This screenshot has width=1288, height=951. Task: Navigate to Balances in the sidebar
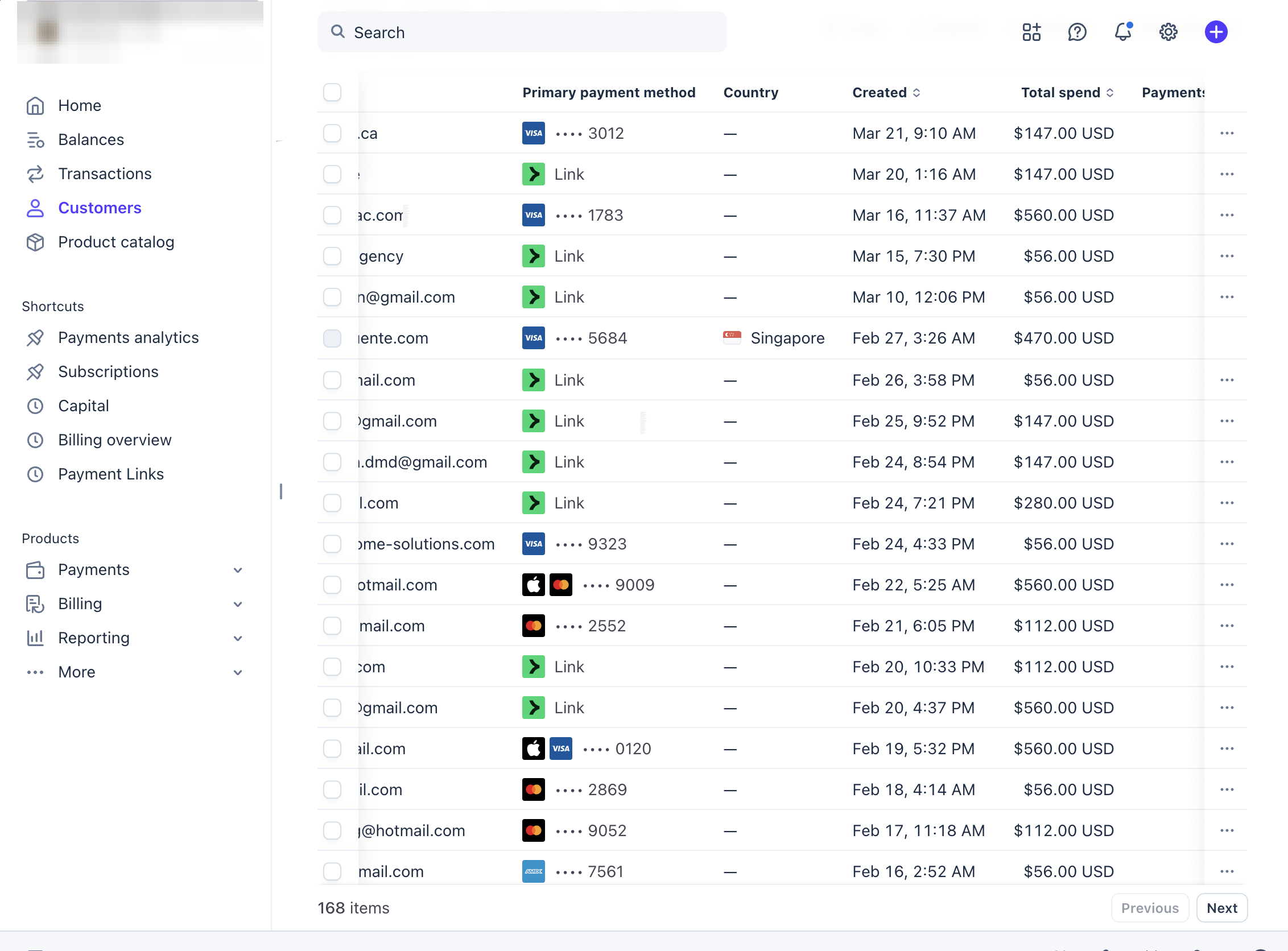[90, 139]
